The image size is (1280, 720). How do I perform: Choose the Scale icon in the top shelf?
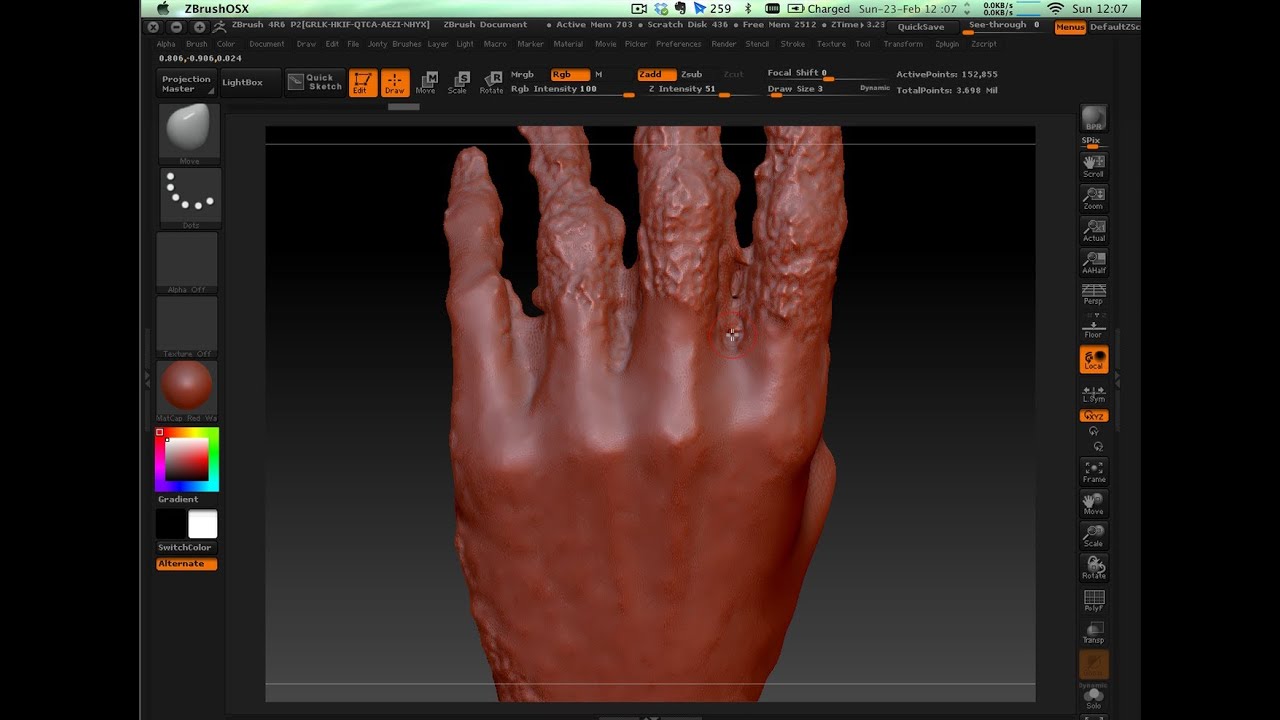(x=458, y=83)
